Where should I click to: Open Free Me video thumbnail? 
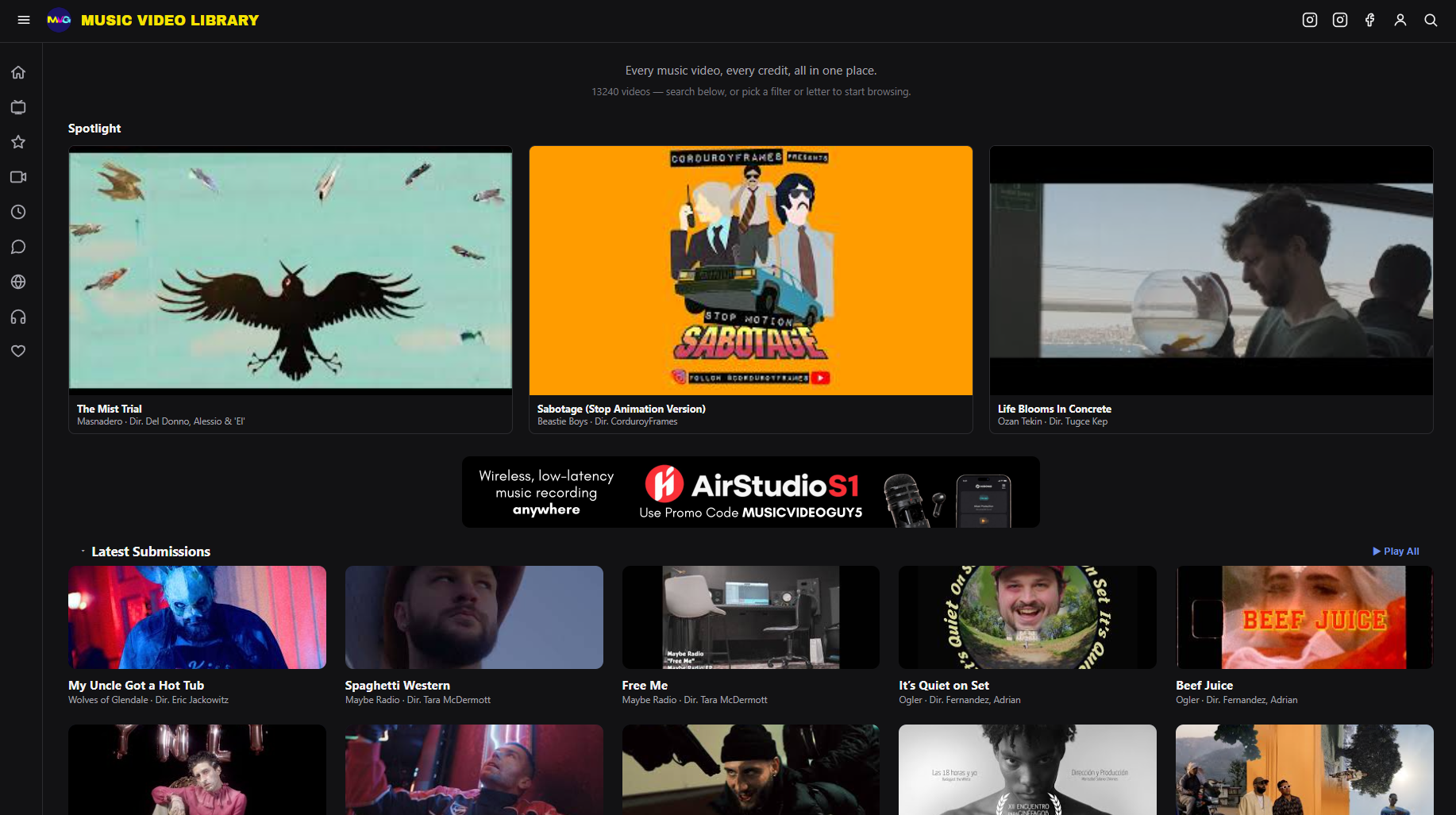(x=751, y=617)
